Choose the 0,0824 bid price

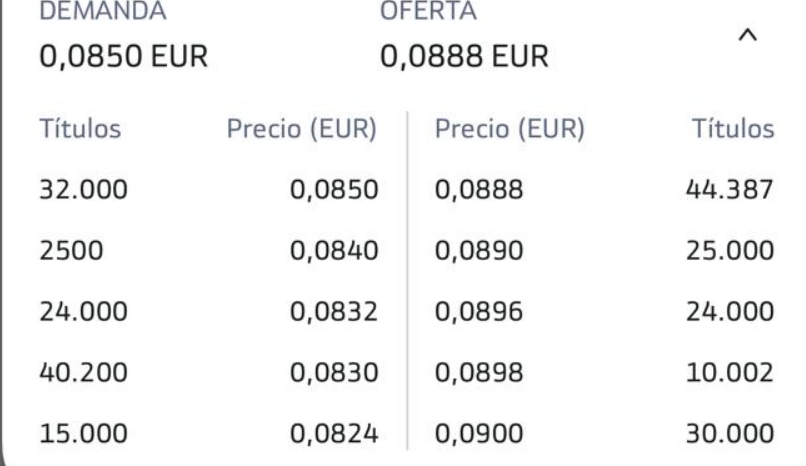coord(333,434)
